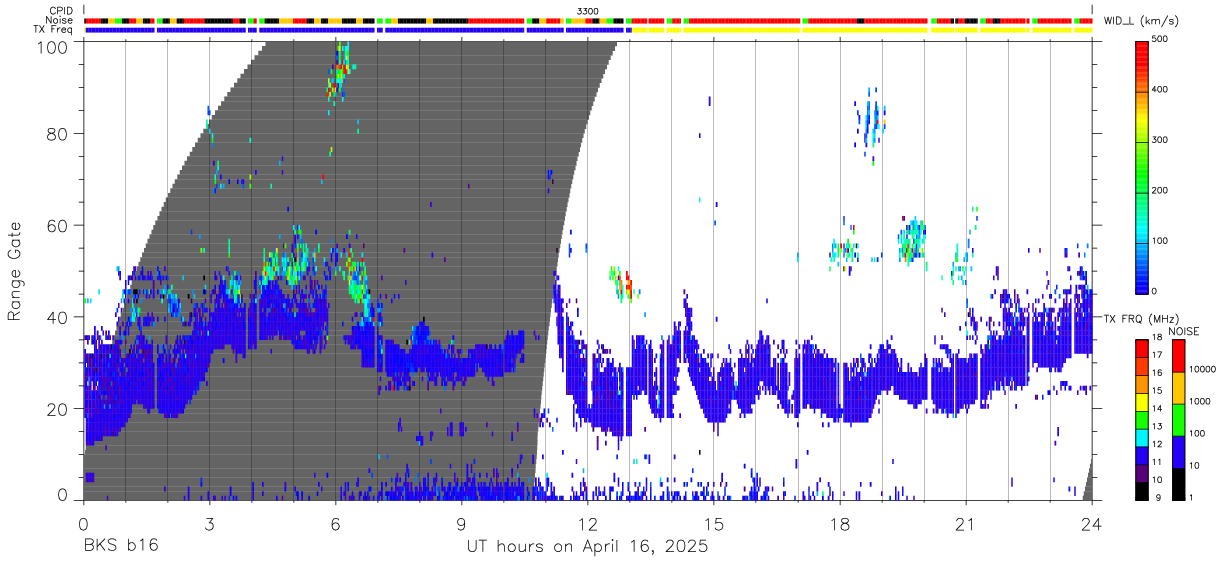Click y-axis tick label '100'
Image resolution: width=1228 pixels, height=567 pixels.
(x=53, y=46)
